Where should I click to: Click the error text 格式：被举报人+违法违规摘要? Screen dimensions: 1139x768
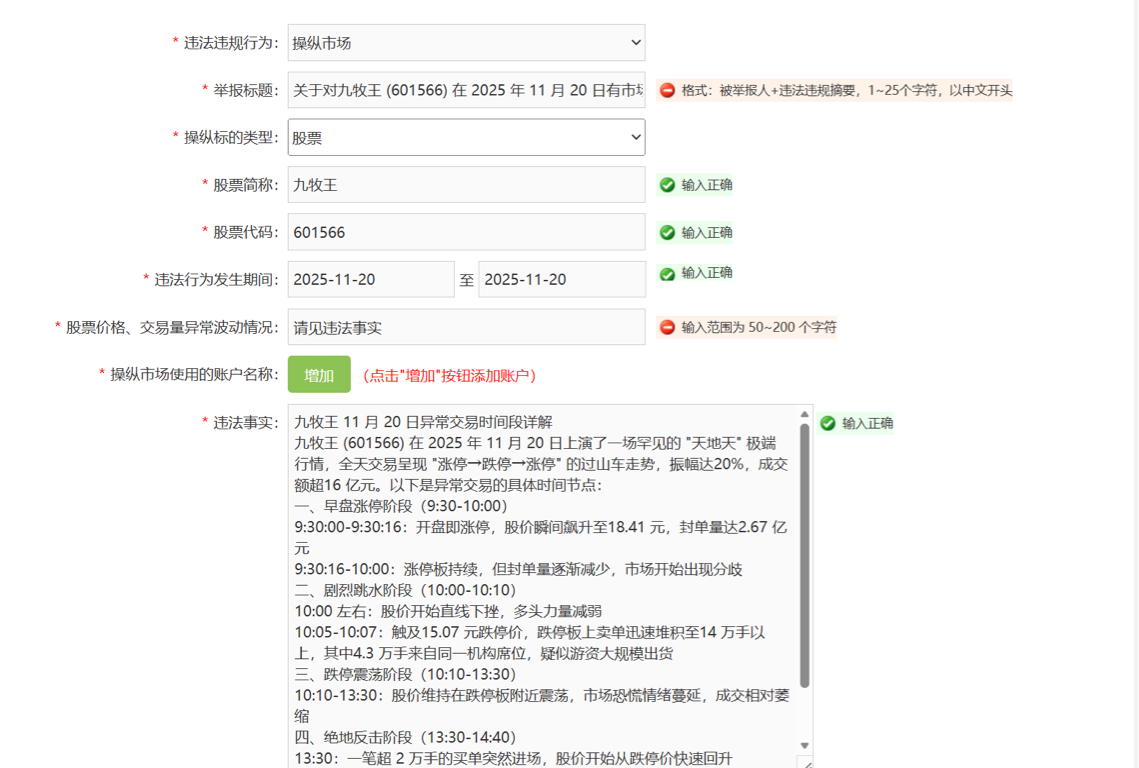click(x=847, y=90)
